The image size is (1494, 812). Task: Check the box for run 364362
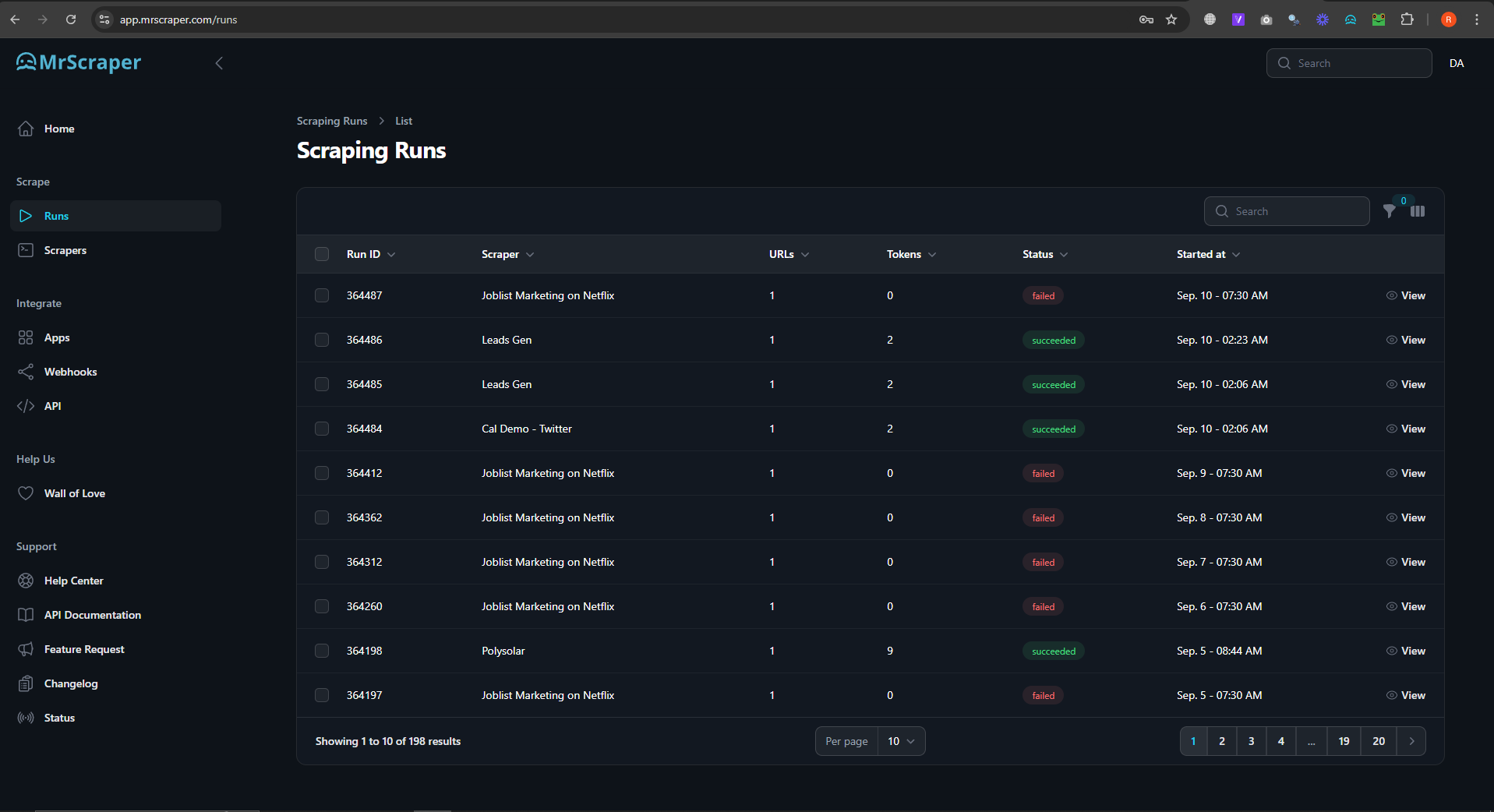coord(322,517)
